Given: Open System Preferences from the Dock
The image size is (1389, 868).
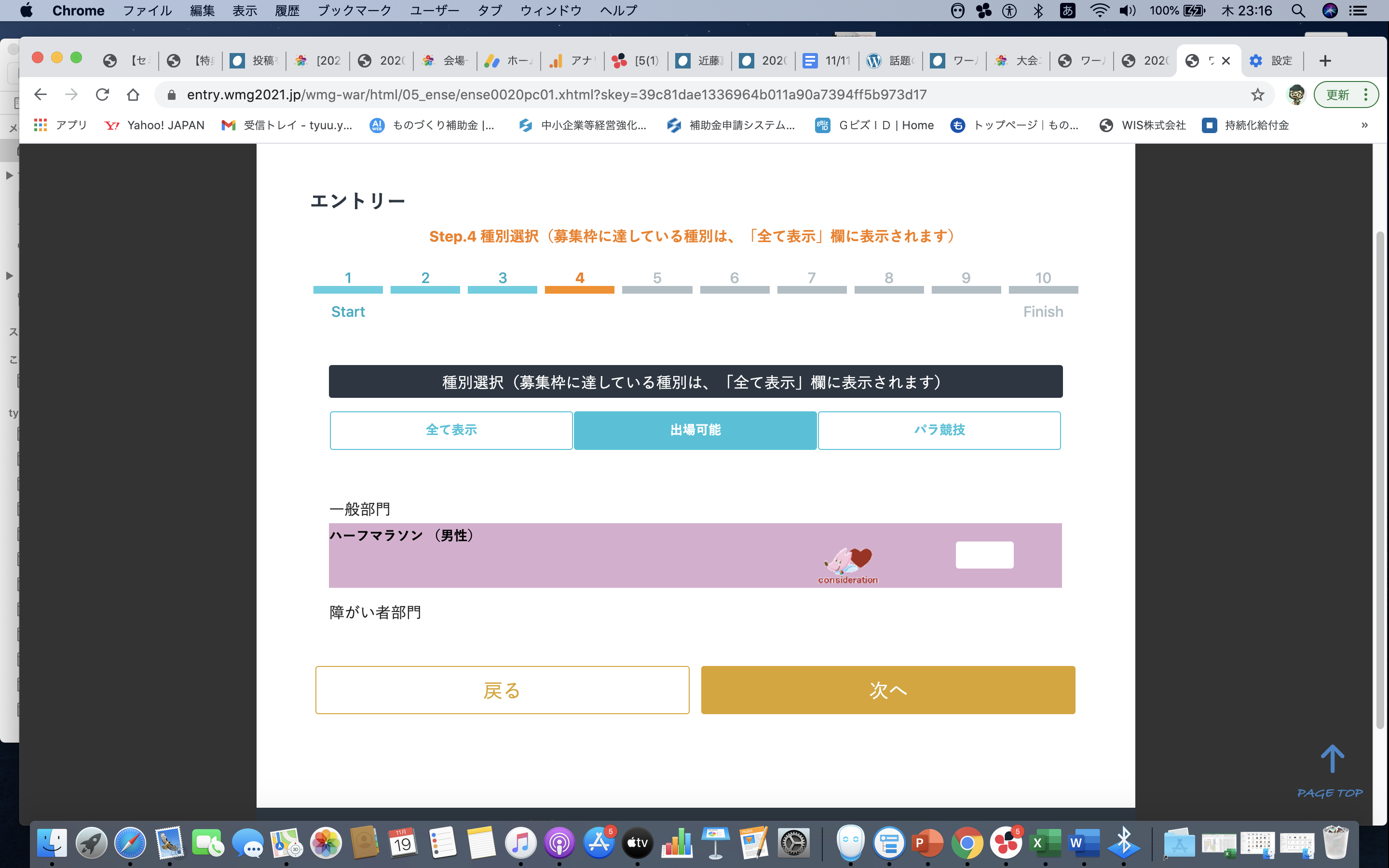Looking at the screenshot, I should click(x=794, y=843).
